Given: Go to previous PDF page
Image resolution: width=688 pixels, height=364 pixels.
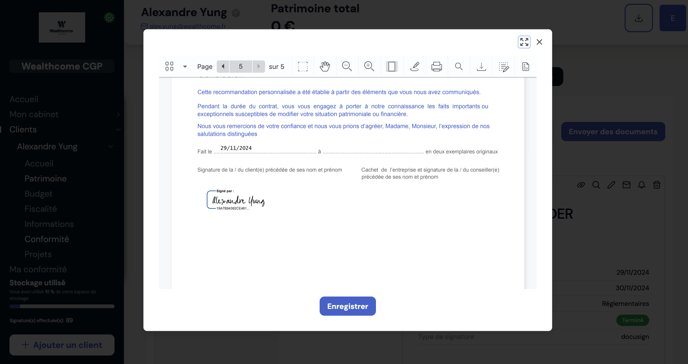Looking at the screenshot, I should coord(223,66).
